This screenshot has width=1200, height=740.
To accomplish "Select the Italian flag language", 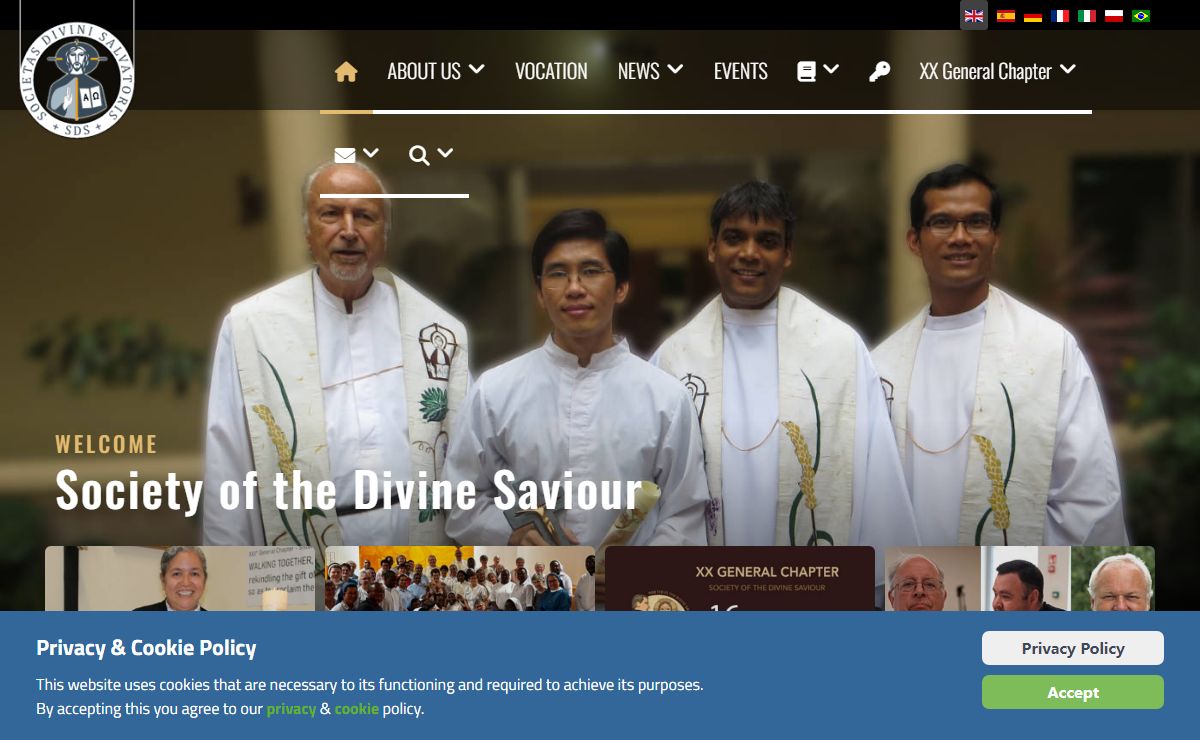I will coord(1087,16).
